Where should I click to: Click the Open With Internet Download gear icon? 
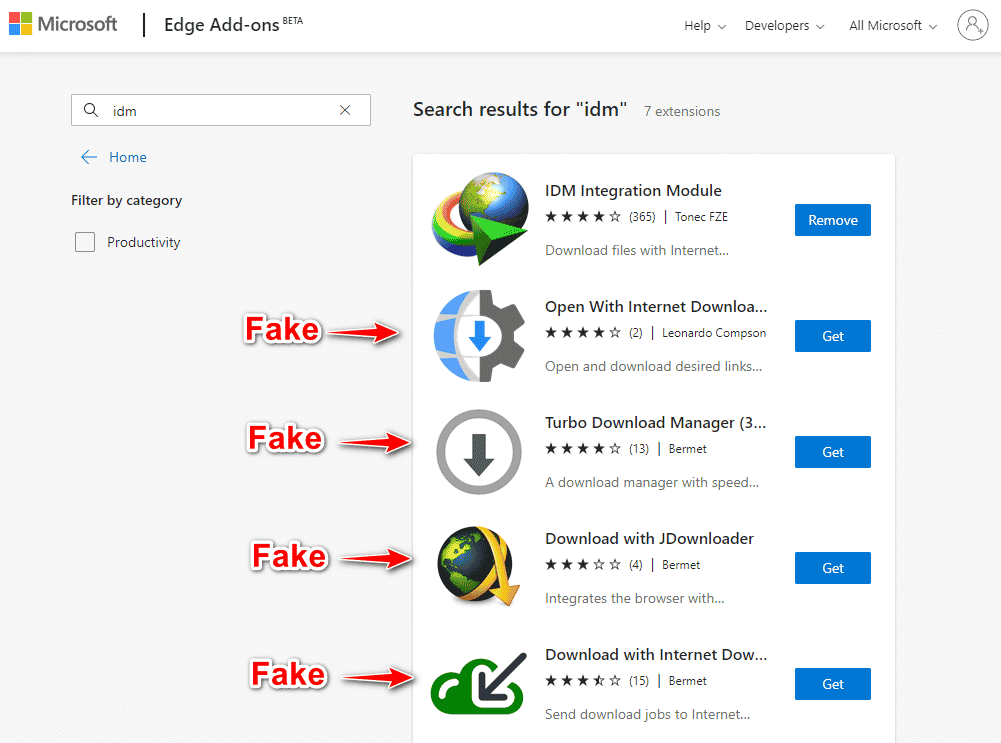pos(479,336)
